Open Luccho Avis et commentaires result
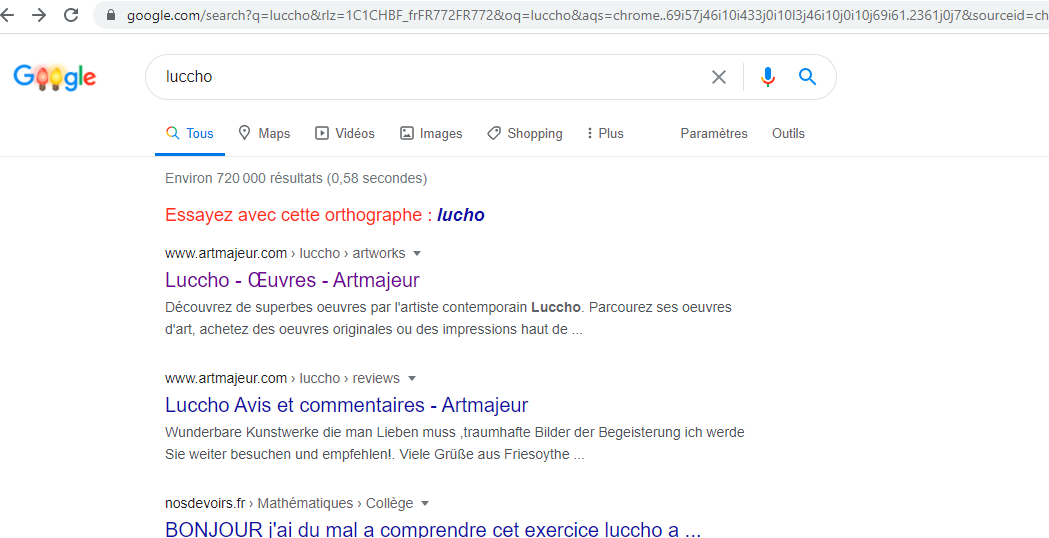1049x538 pixels. click(x=347, y=405)
